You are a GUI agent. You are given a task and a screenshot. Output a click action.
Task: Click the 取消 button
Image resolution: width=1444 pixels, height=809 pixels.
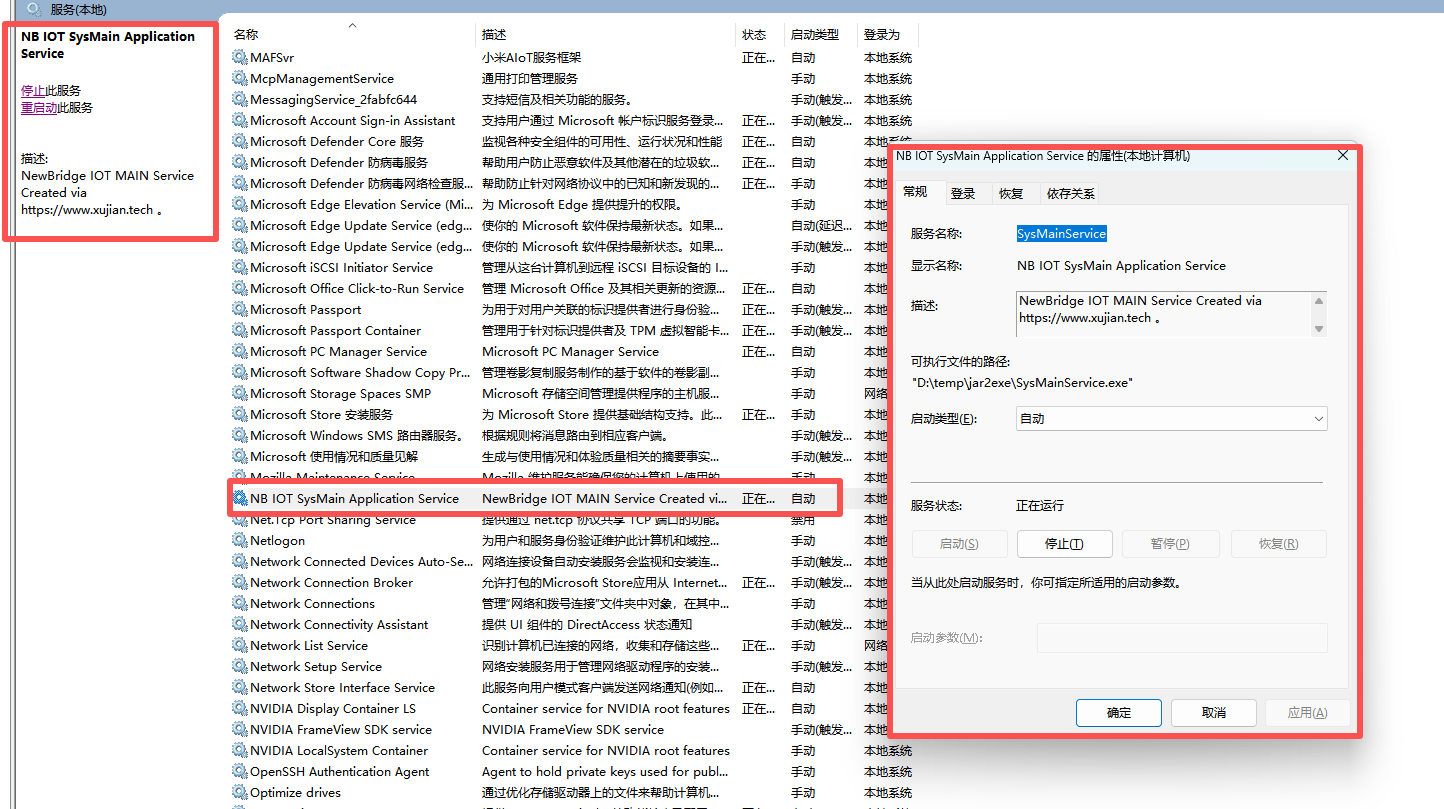[x=1214, y=713]
